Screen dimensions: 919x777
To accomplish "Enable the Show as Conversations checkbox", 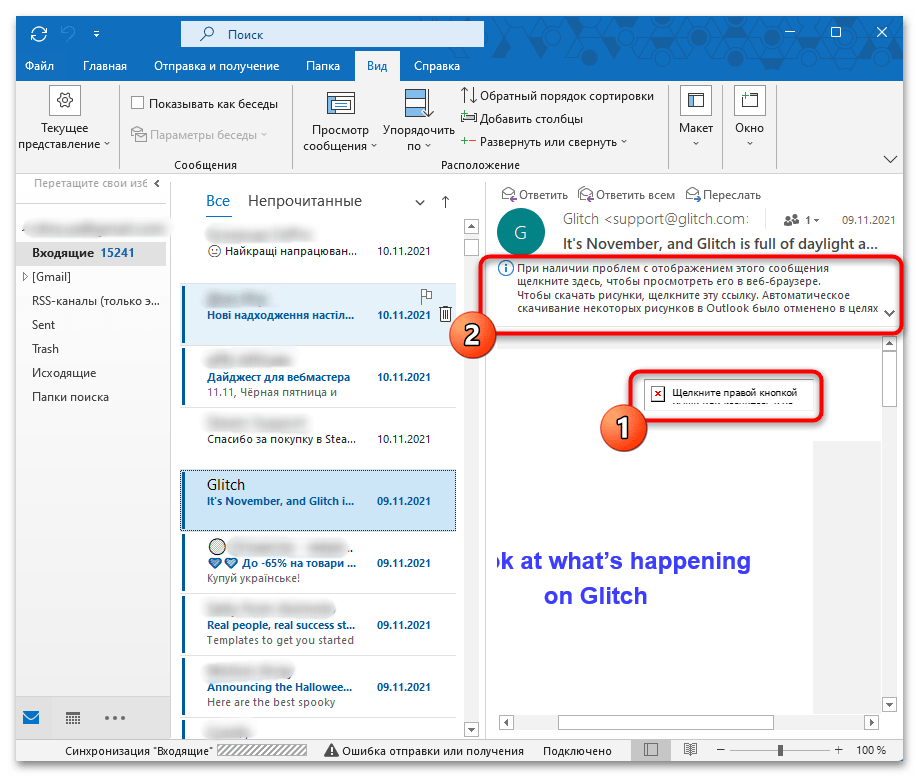I will click(x=138, y=103).
